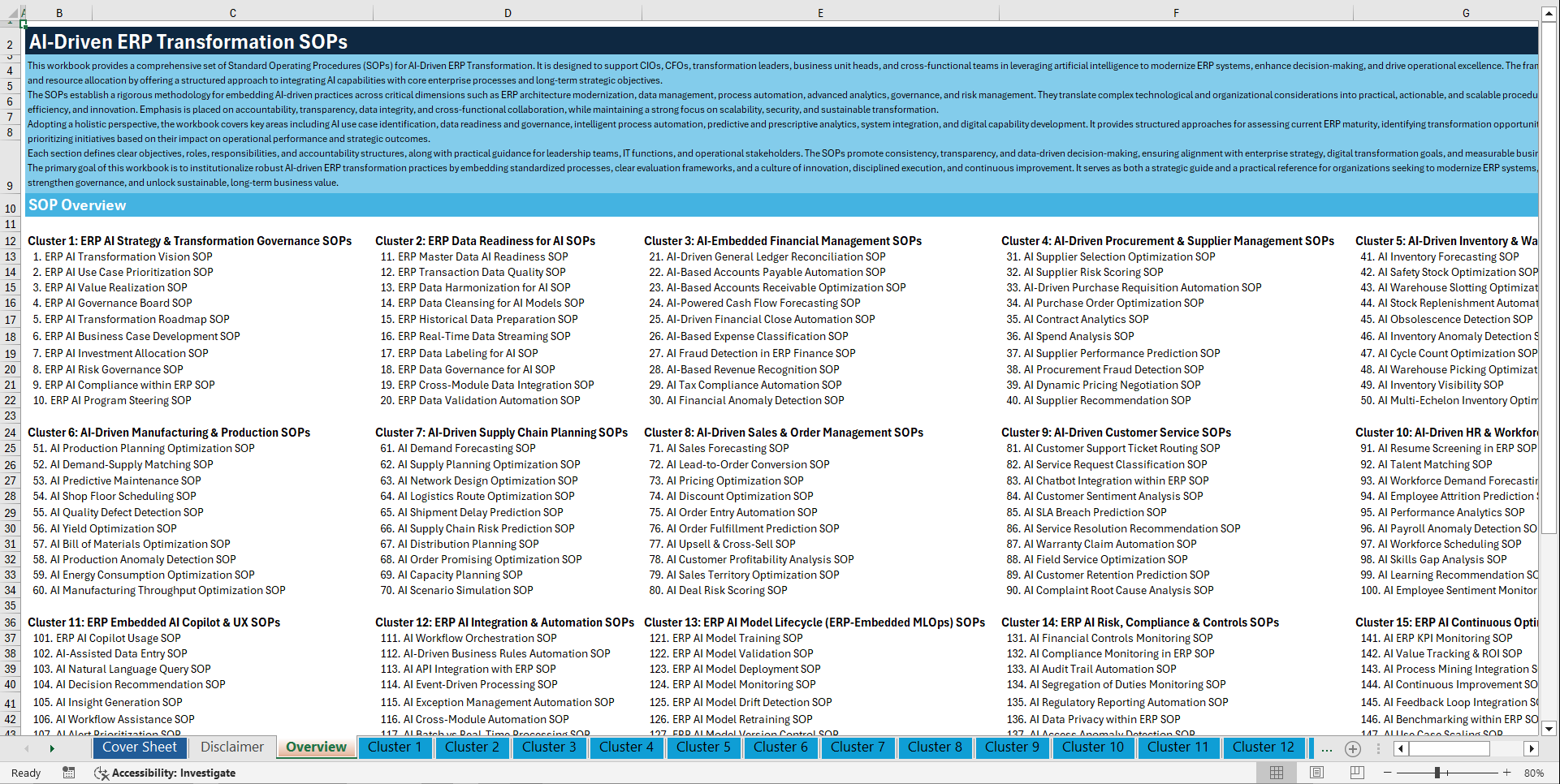This screenshot has width=1560, height=784.
Task: Click 'AI Workflow Orchestration SOP' cell
Action: (x=469, y=638)
